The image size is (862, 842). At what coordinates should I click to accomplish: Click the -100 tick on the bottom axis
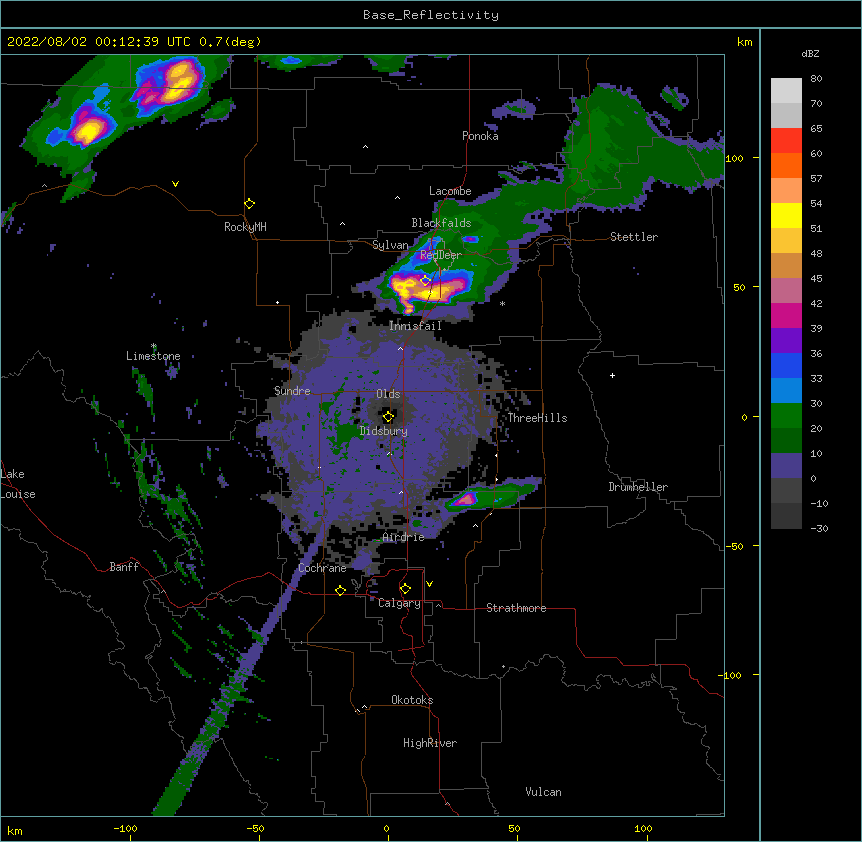(x=125, y=828)
